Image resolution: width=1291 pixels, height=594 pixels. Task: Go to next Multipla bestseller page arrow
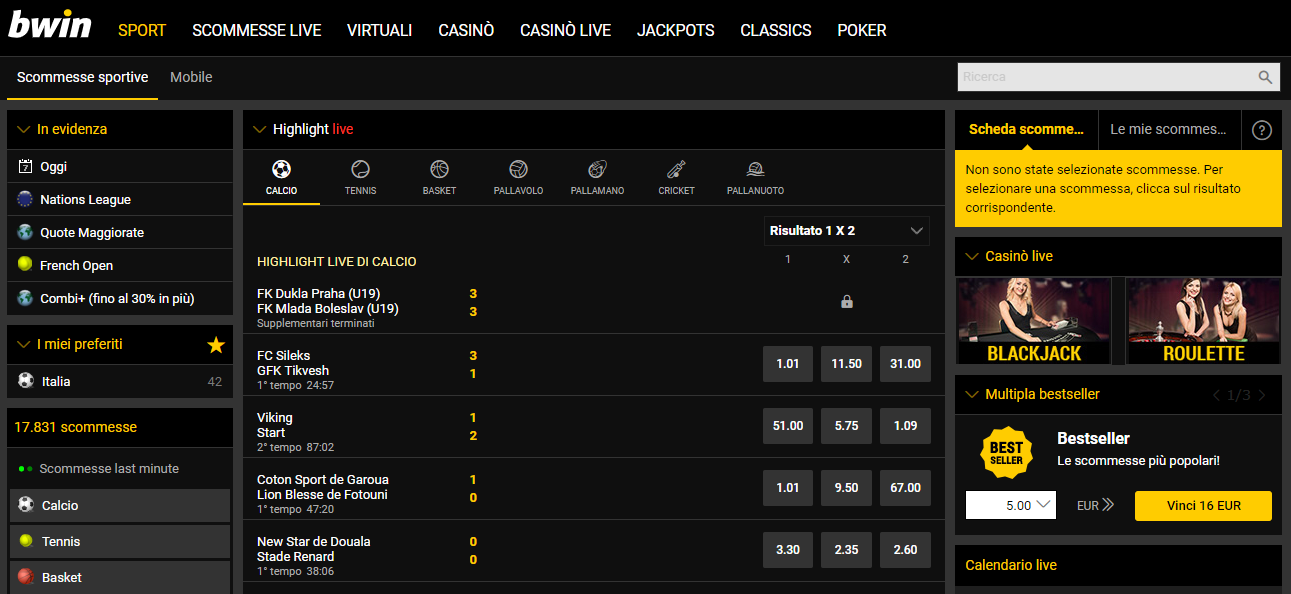pyautogui.click(x=1263, y=395)
